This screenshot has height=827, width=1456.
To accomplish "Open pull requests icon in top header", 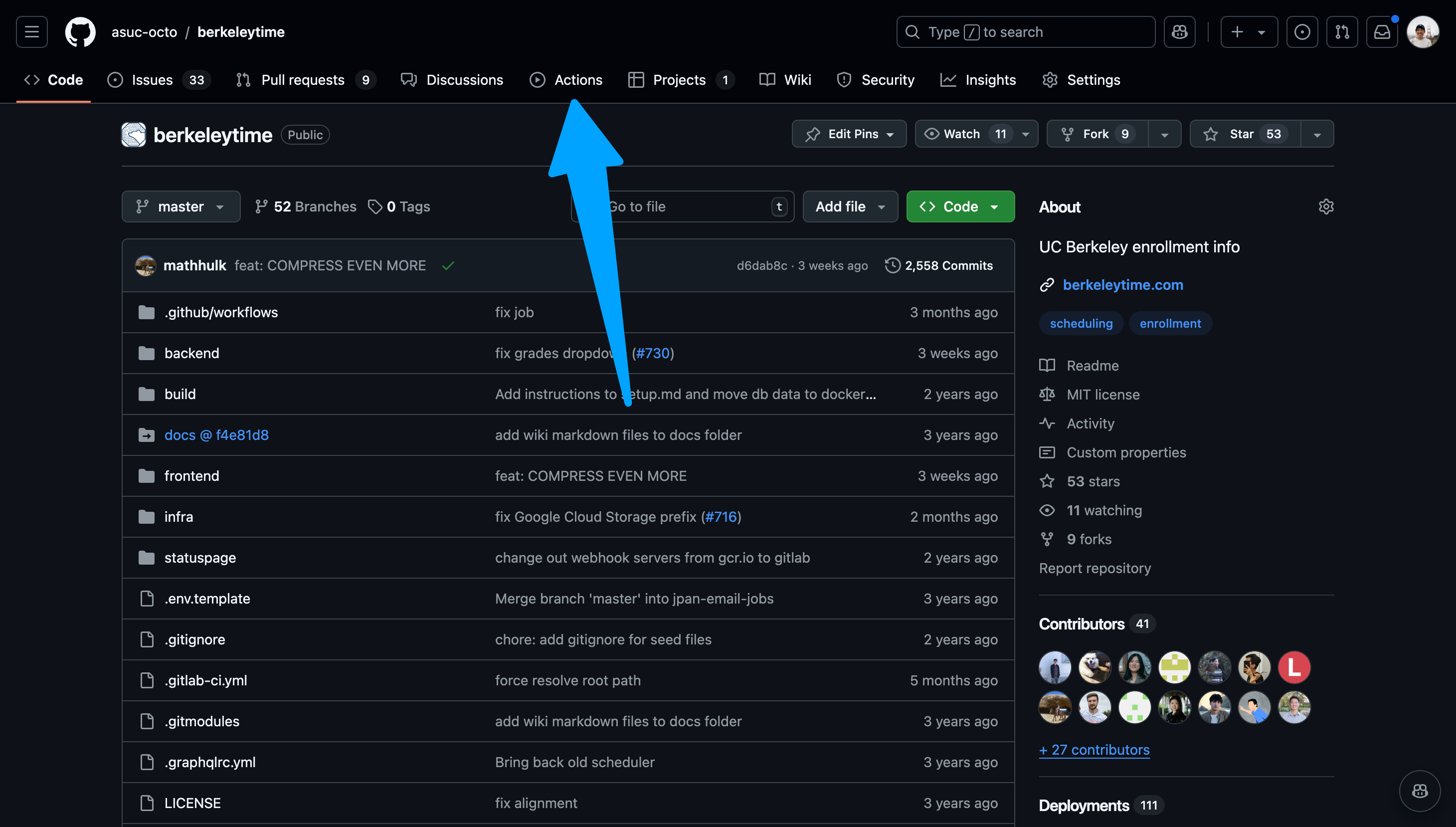I will pyautogui.click(x=1342, y=32).
